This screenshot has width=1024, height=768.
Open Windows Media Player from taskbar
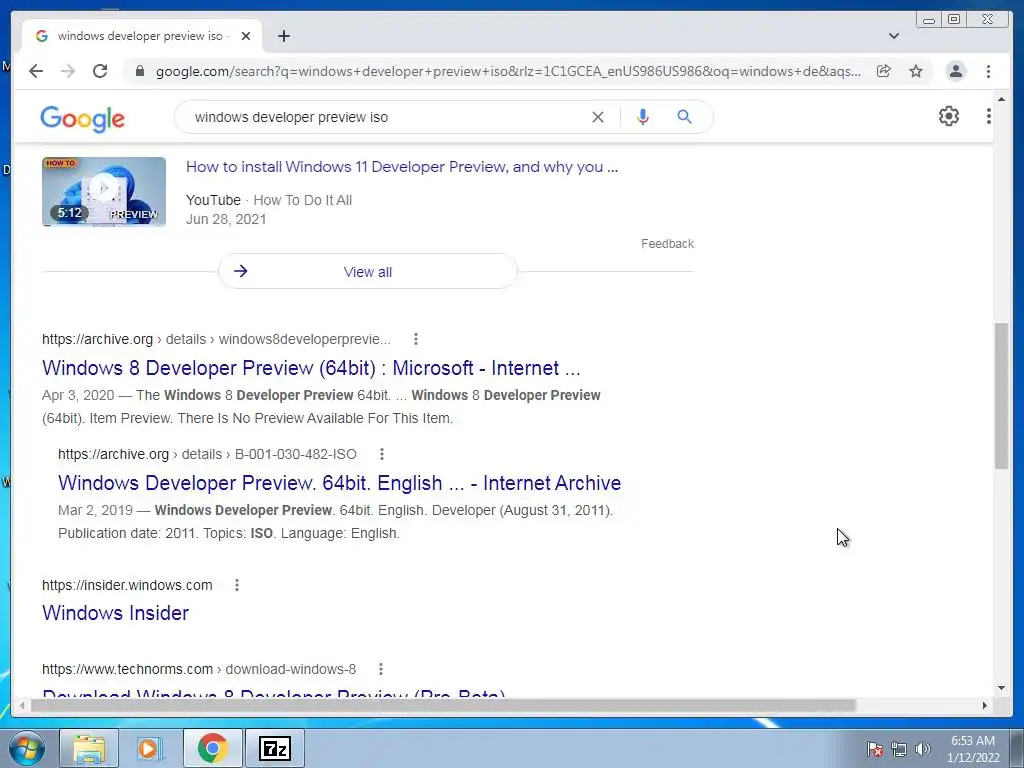click(x=150, y=748)
